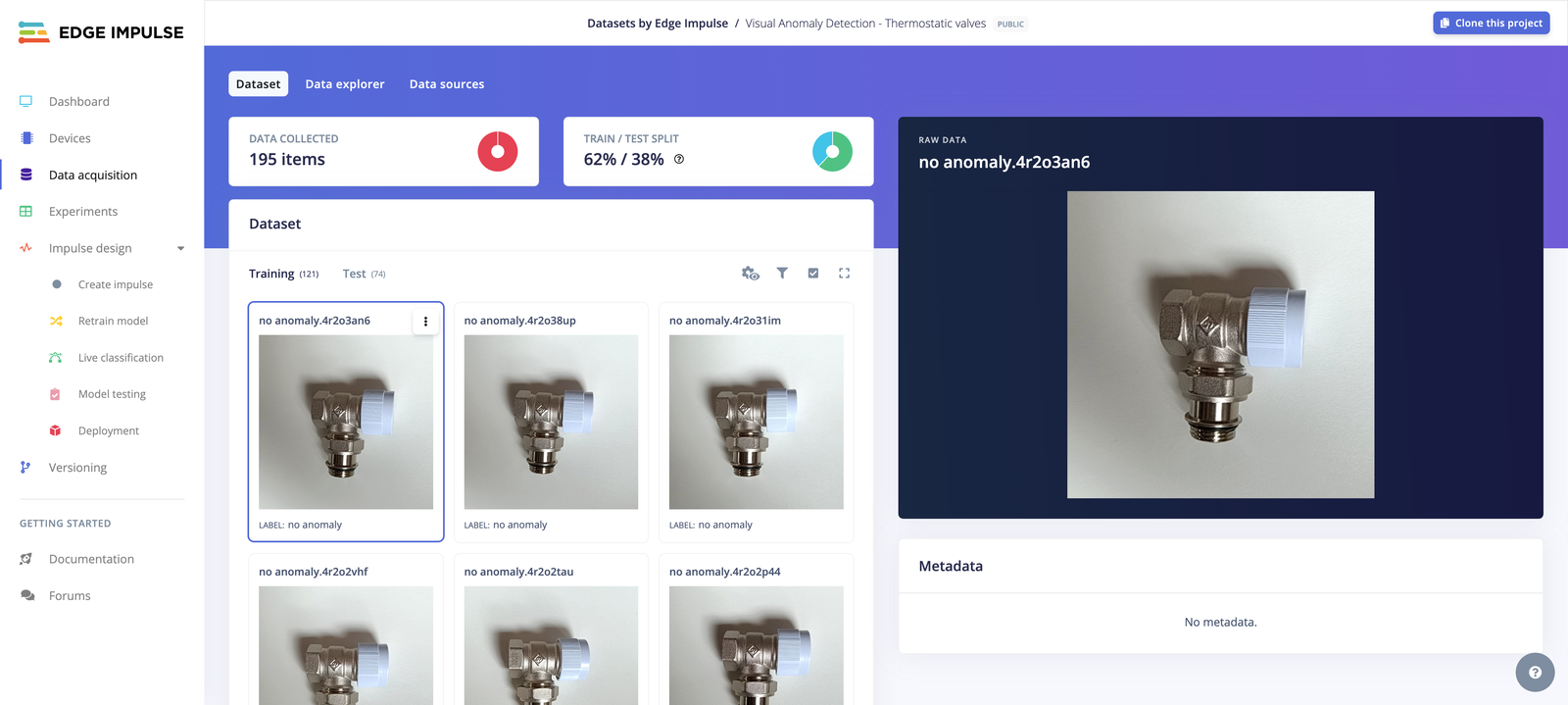
Task: Open Datasets by Edge Impulse breadcrumb link
Action: 658,24
